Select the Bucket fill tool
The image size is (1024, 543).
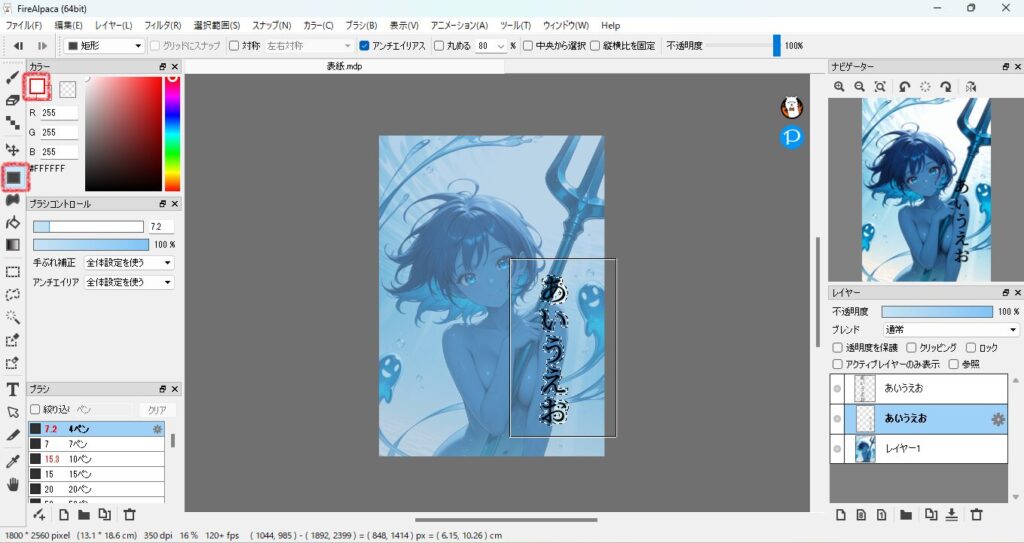12,223
